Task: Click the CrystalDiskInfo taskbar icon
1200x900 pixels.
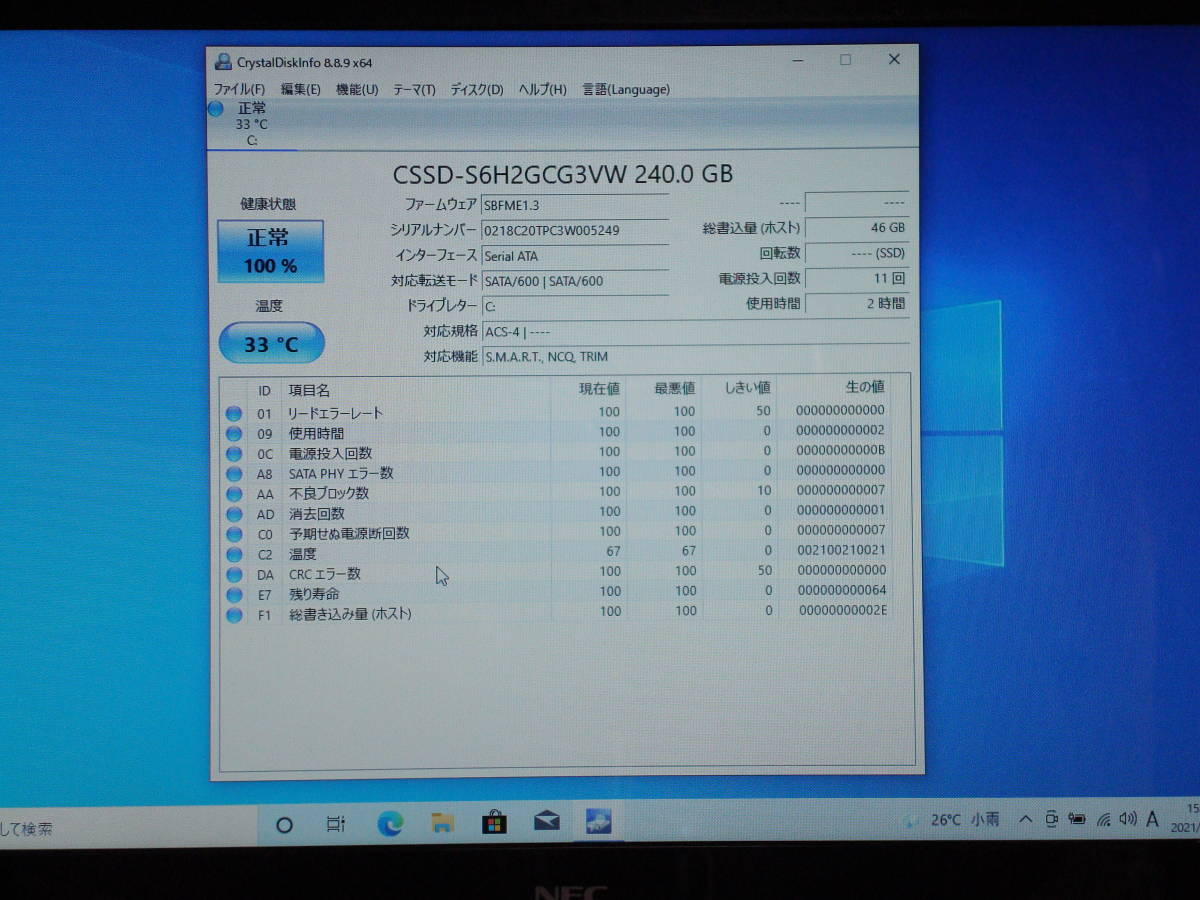Action: tap(599, 822)
